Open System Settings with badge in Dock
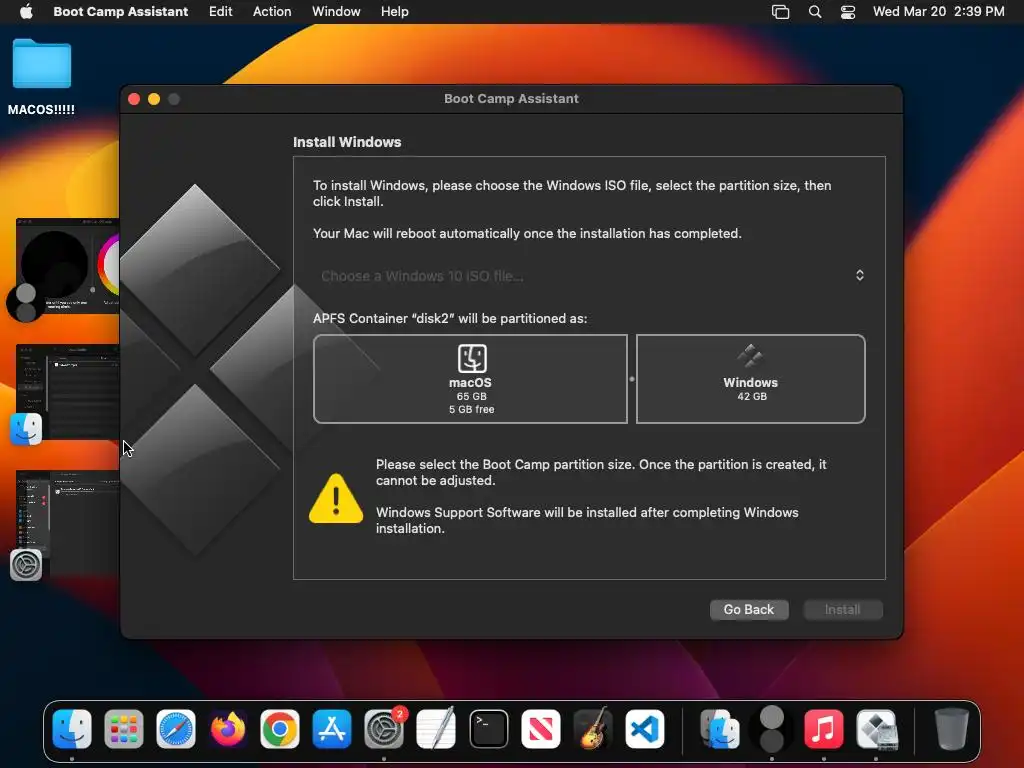1024x768 pixels. coord(384,728)
